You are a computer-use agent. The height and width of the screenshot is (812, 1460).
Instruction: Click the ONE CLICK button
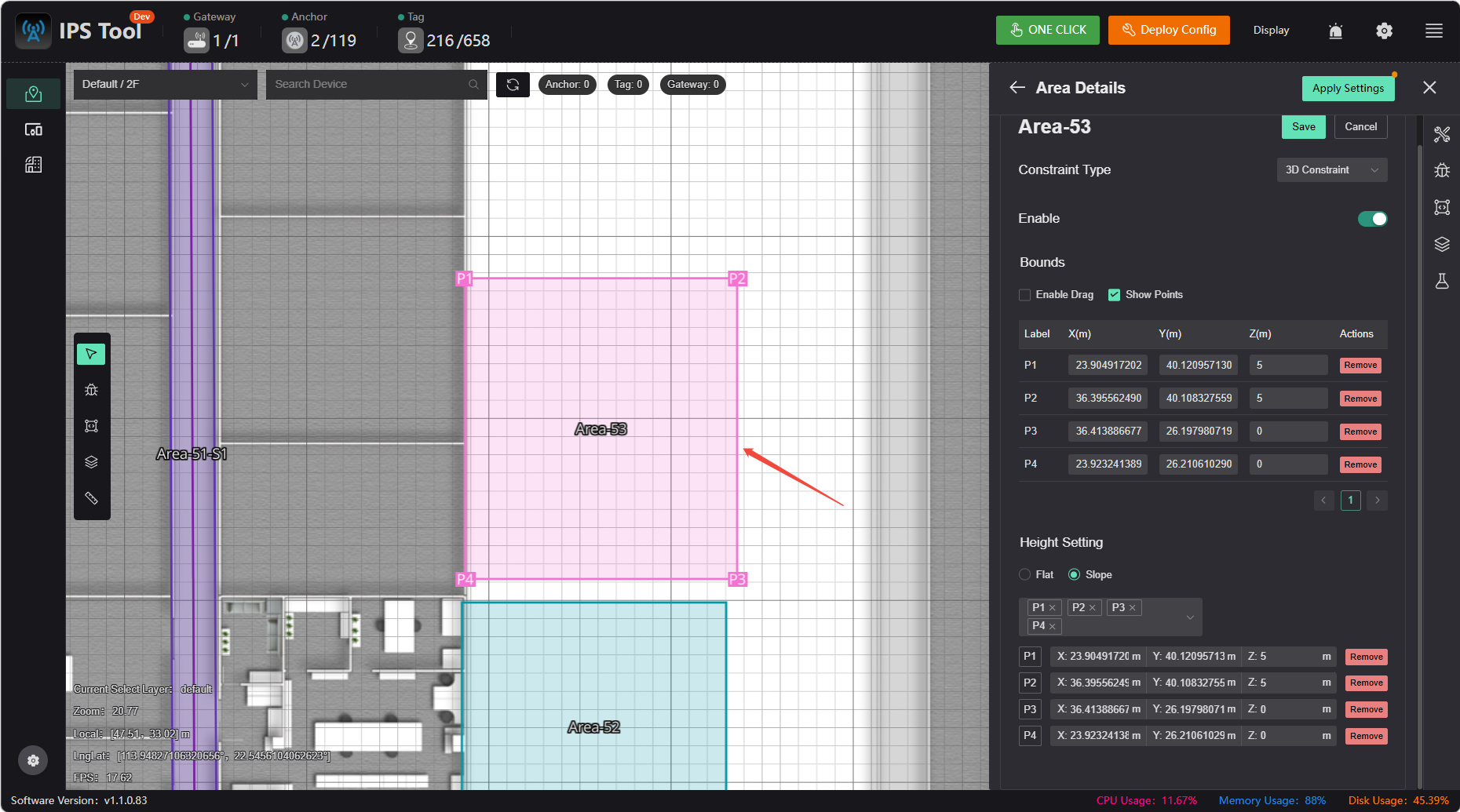[1047, 31]
